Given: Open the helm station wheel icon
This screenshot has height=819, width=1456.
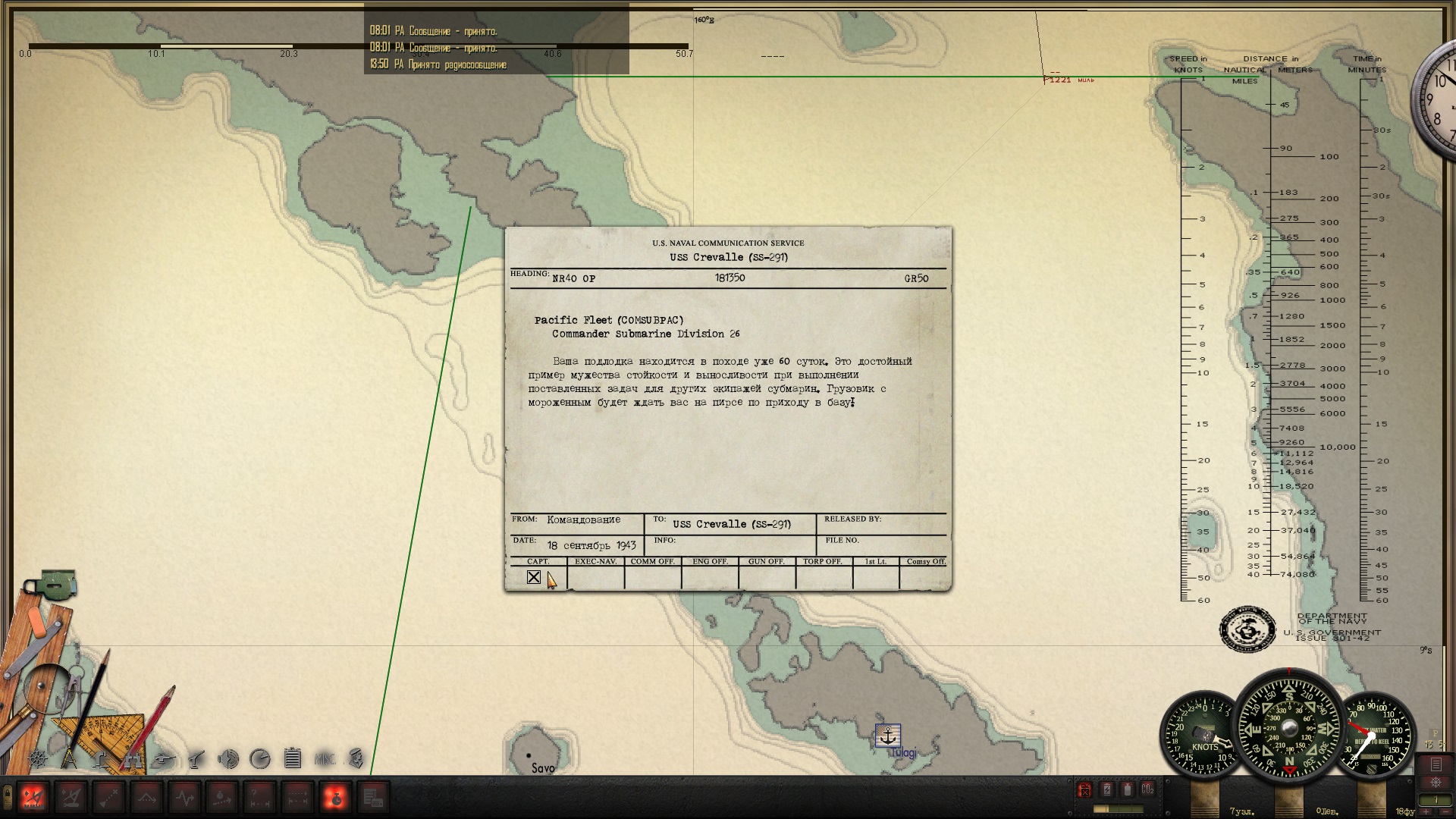Looking at the screenshot, I should click(37, 758).
